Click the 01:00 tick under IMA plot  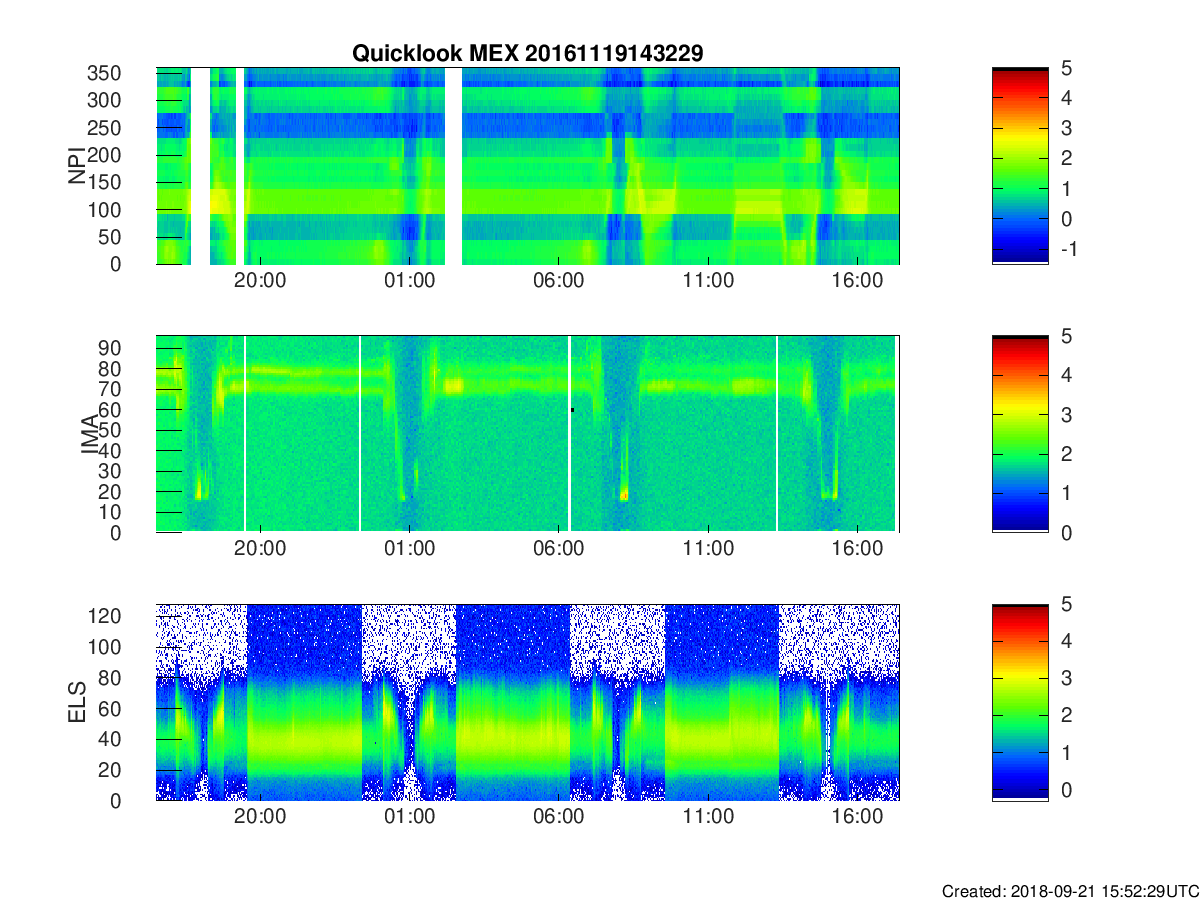[409, 549]
